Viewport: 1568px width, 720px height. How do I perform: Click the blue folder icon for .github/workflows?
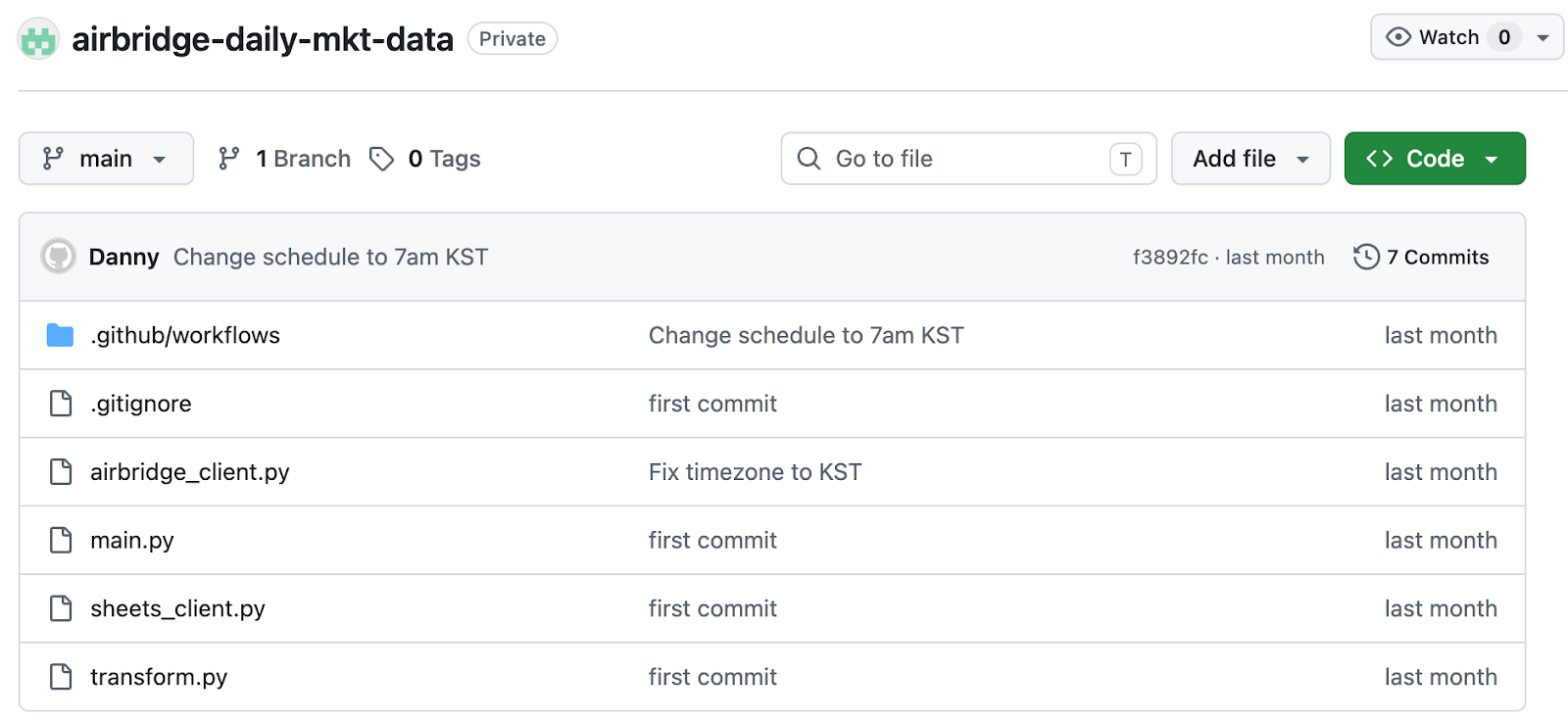pyautogui.click(x=61, y=335)
